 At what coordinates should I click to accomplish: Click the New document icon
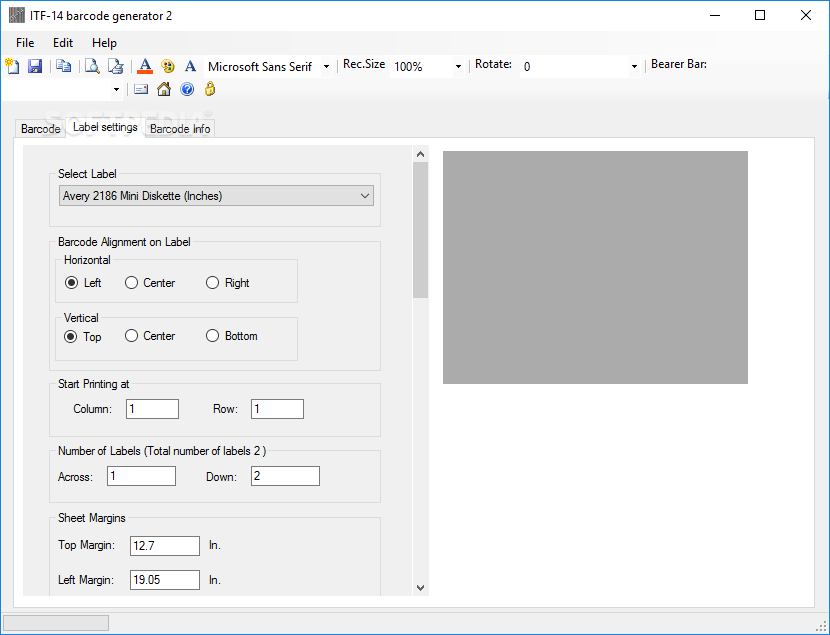12,66
